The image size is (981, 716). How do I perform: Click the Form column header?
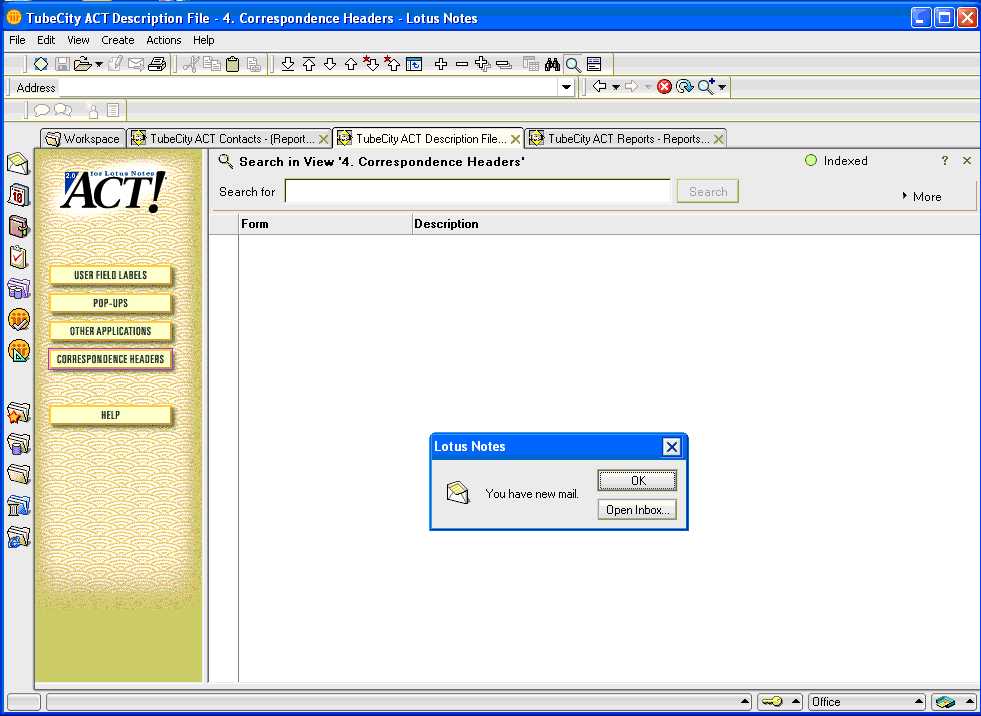pyautogui.click(x=325, y=224)
